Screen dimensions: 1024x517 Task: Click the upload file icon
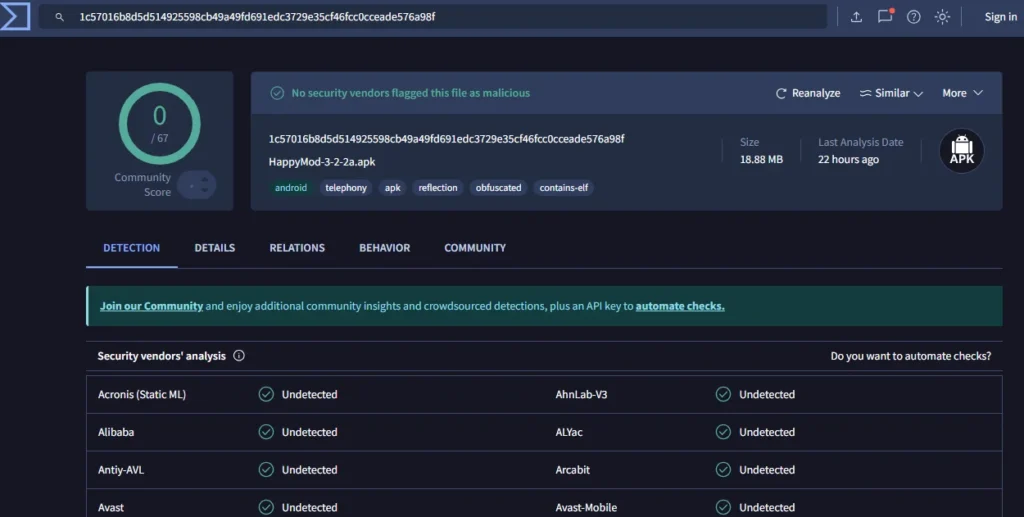click(x=856, y=17)
